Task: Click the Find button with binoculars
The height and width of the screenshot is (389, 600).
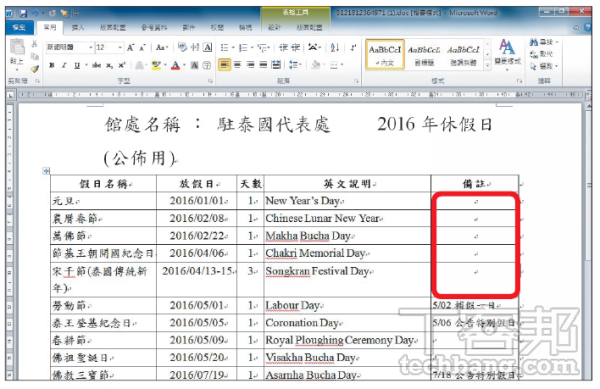Action: (x=543, y=42)
